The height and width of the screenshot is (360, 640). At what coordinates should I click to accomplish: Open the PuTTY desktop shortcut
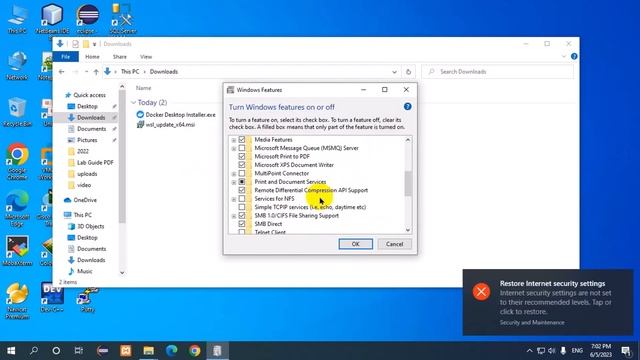point(87,299)
